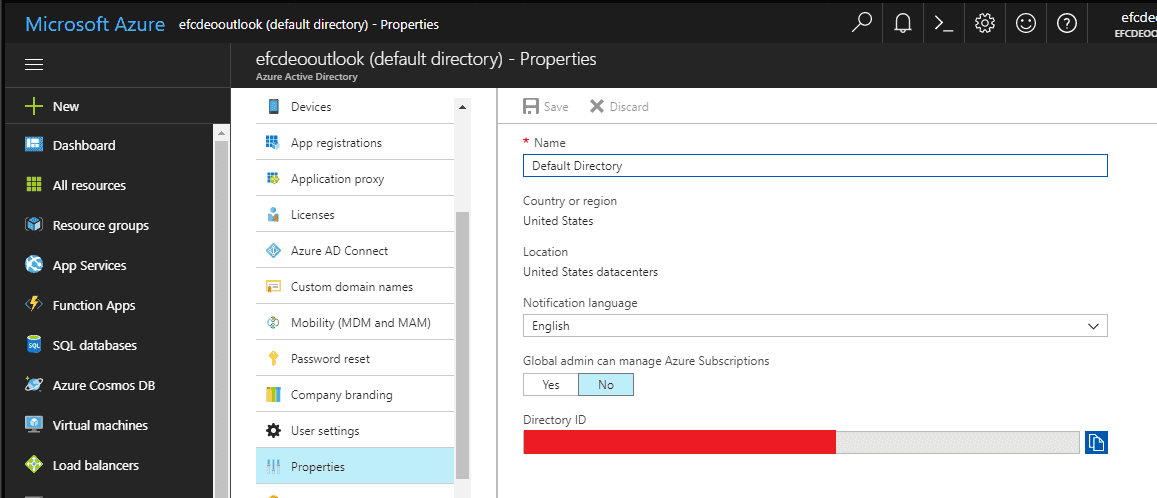Click the Load balancers diamond icon
Screen dimensions: 1157x498
click(34, 465)
